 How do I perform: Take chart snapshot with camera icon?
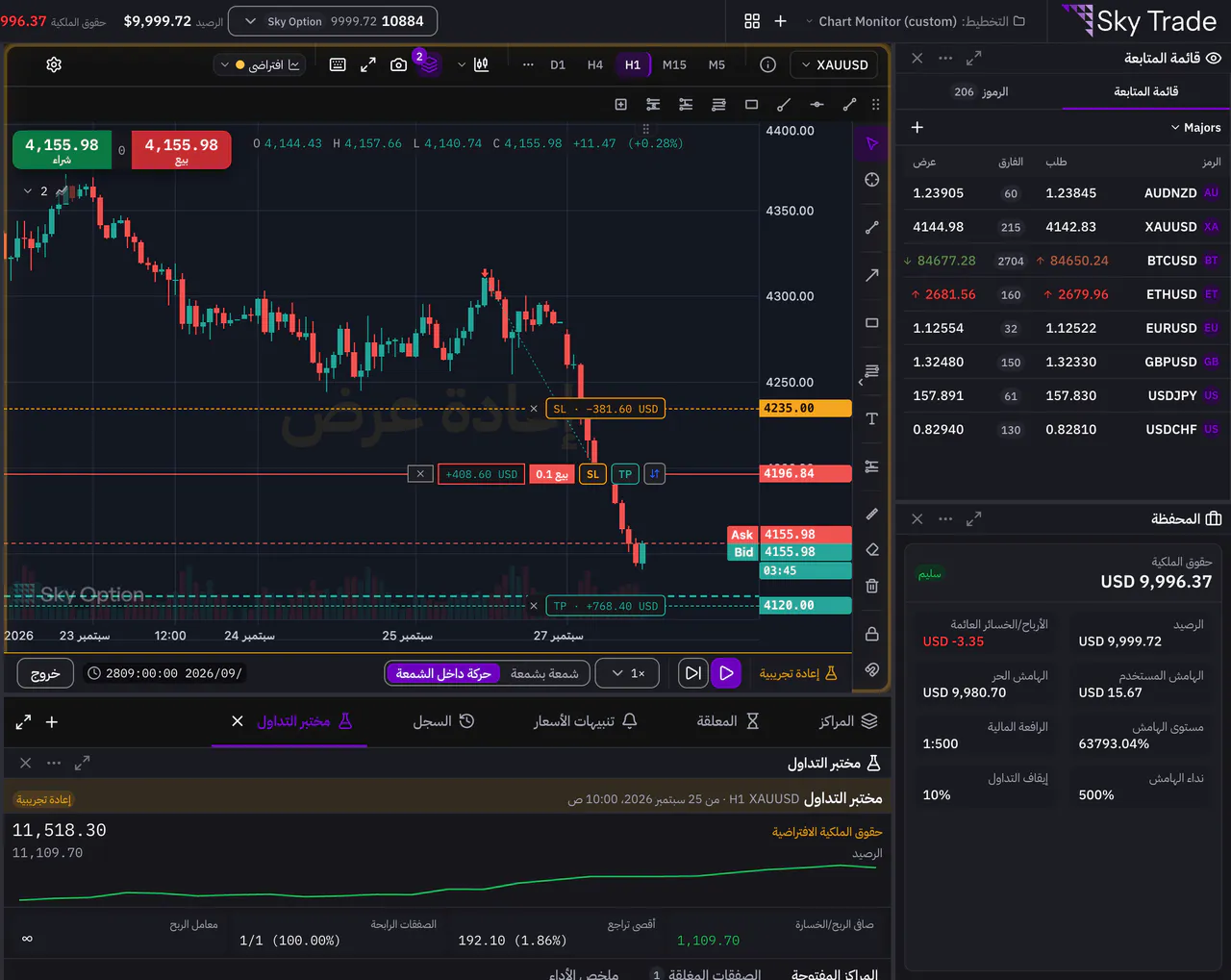click(x=398, y=64)
